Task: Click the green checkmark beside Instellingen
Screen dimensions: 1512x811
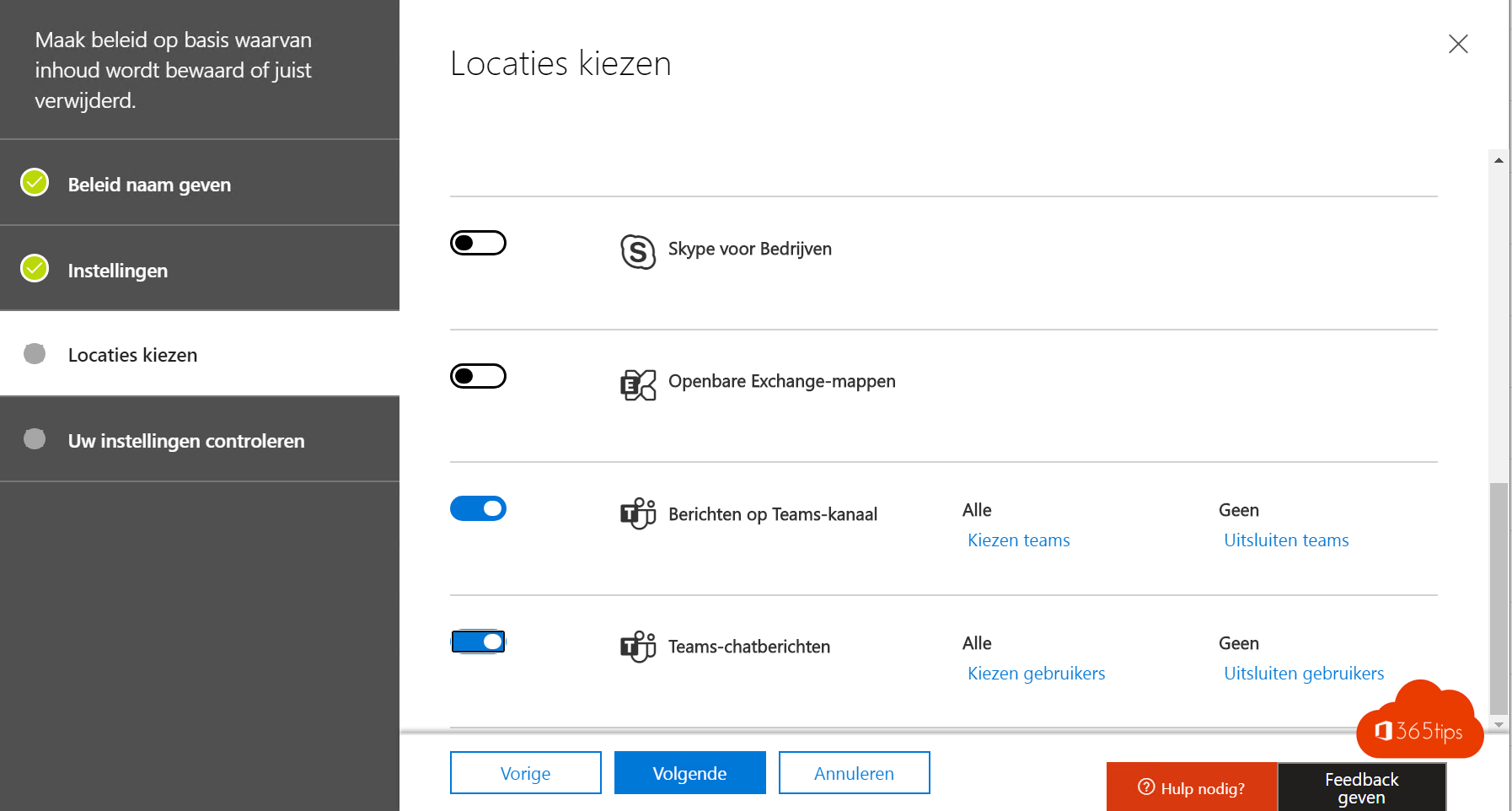Action: pyautogui.click(x=35, y=268)
